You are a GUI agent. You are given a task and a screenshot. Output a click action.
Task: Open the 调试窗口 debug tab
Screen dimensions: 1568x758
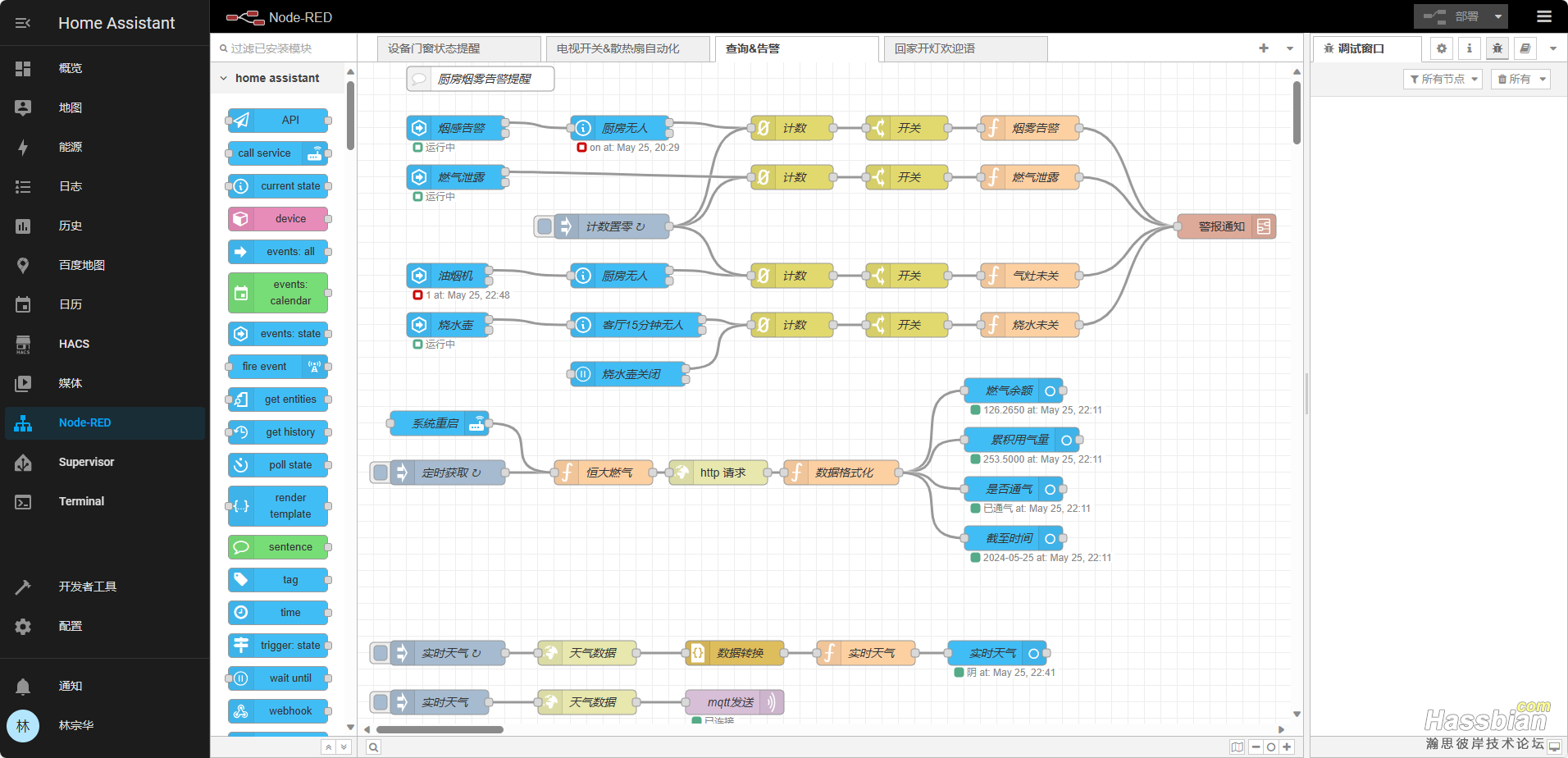[x=1367, y=48]
